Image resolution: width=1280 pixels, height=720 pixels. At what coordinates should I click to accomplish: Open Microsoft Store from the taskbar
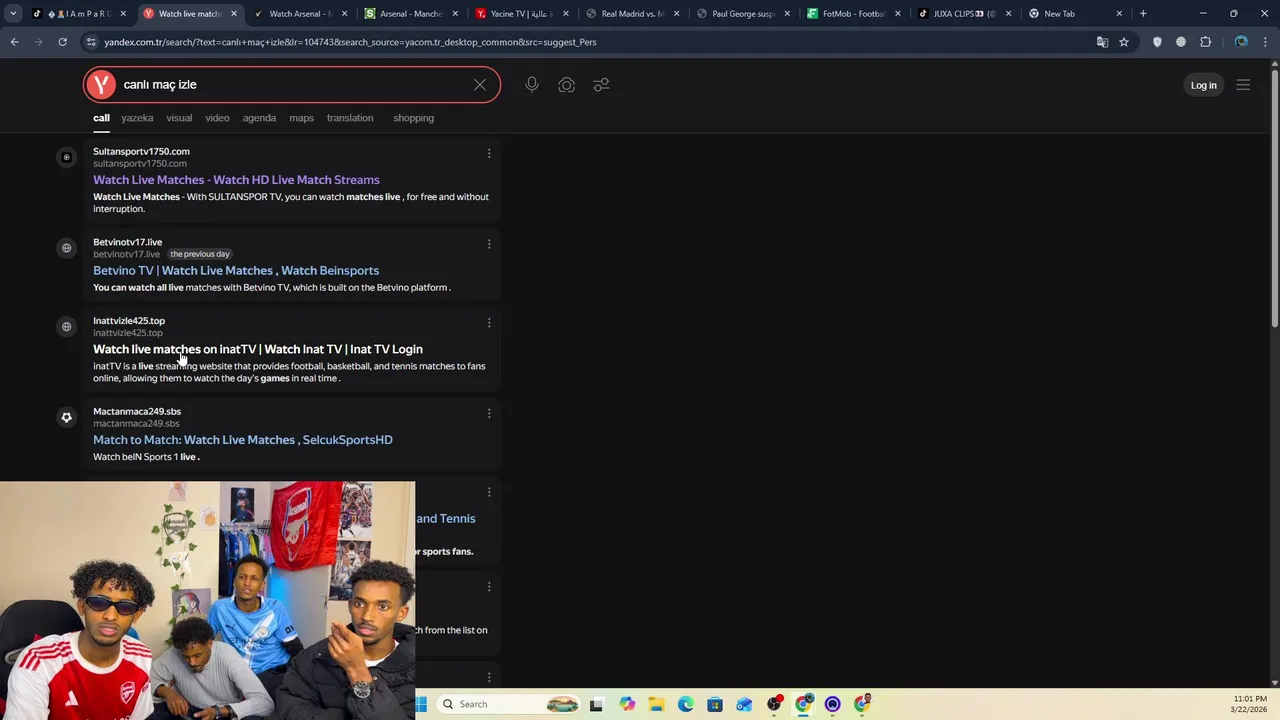(714, 704)
